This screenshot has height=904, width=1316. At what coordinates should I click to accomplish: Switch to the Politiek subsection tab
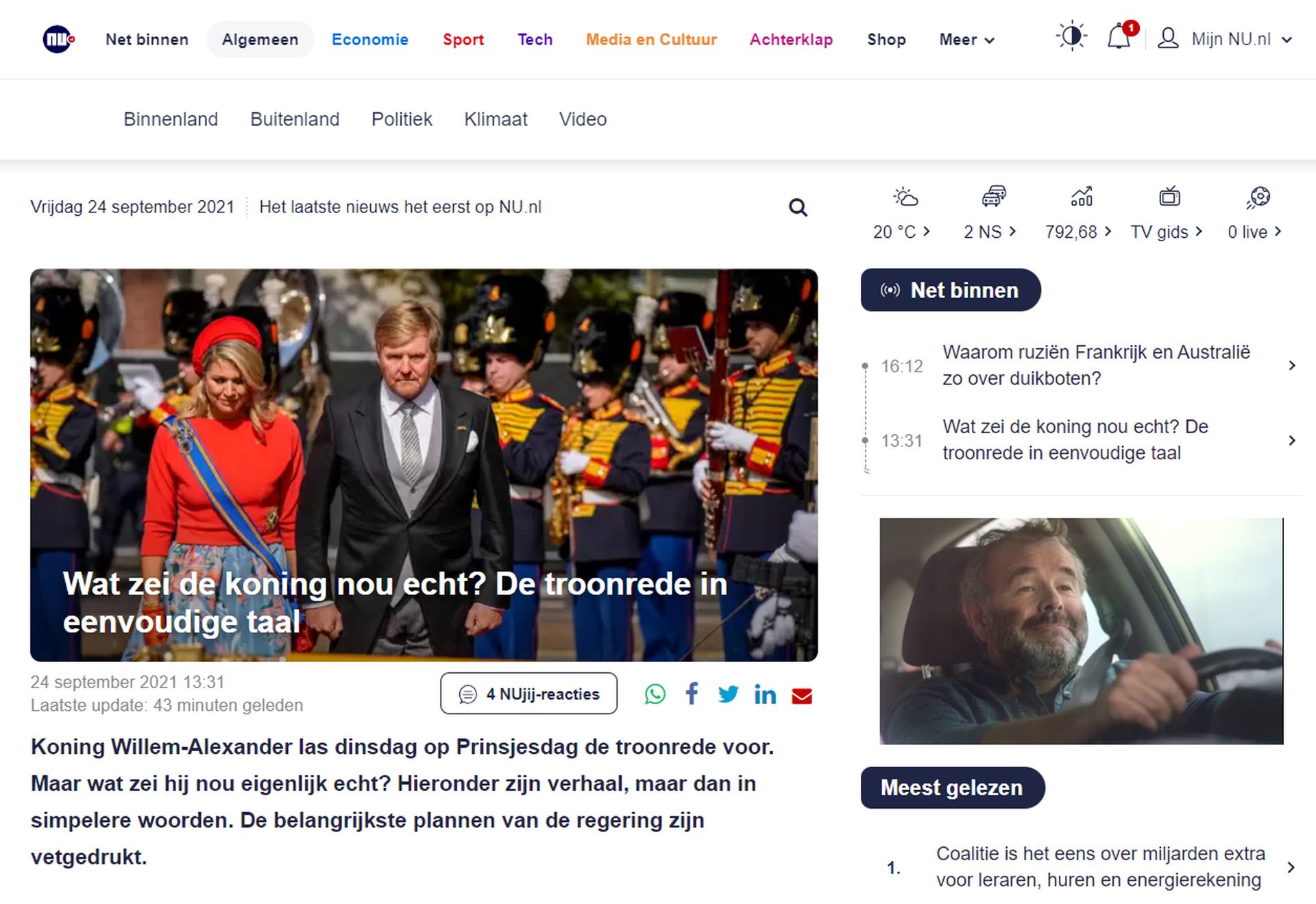coord(402,119)
